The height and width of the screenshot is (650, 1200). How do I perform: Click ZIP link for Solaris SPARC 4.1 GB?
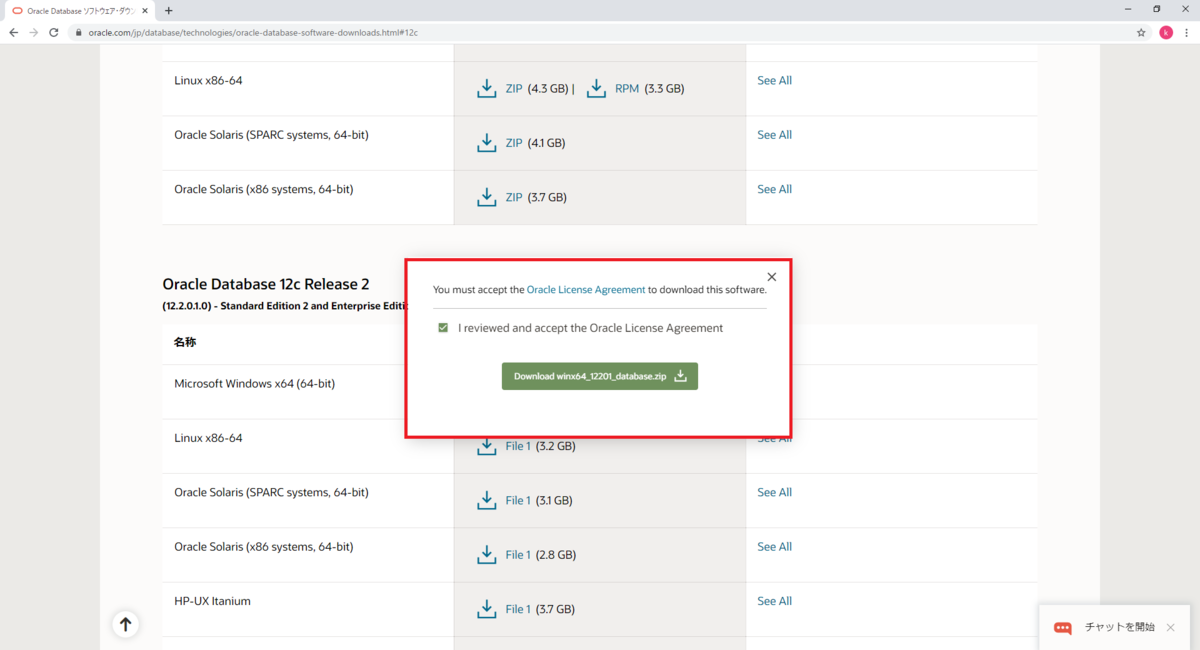click(x=514, y=143)
